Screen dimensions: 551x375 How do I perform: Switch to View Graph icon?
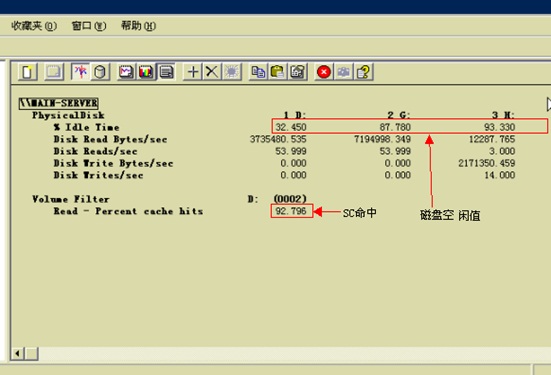tap(126, 72)
